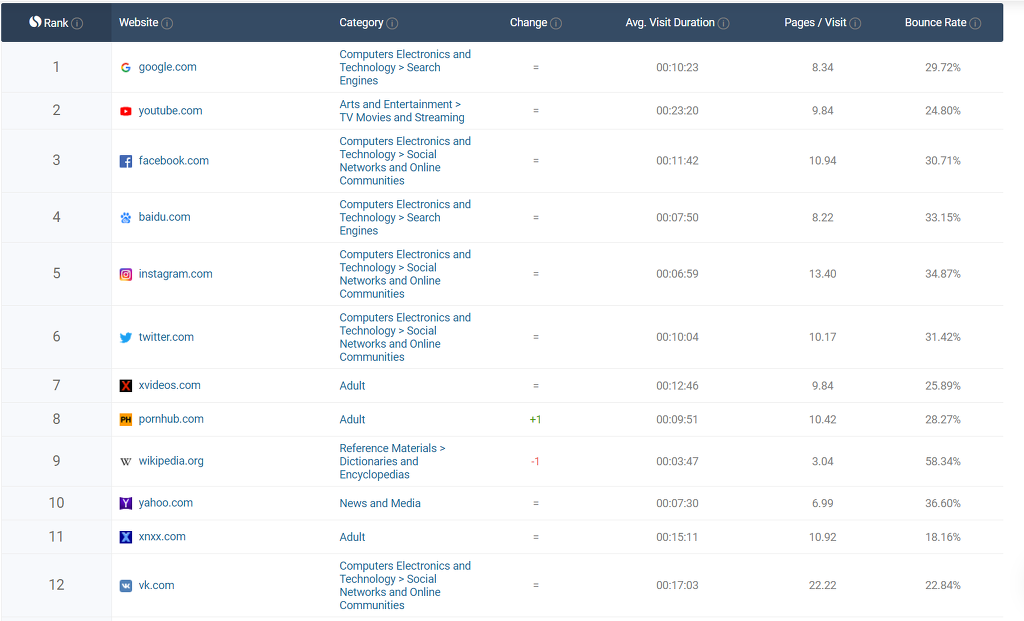
Task: Open google.com's Search Engines category link
Action: click(405, 67)
